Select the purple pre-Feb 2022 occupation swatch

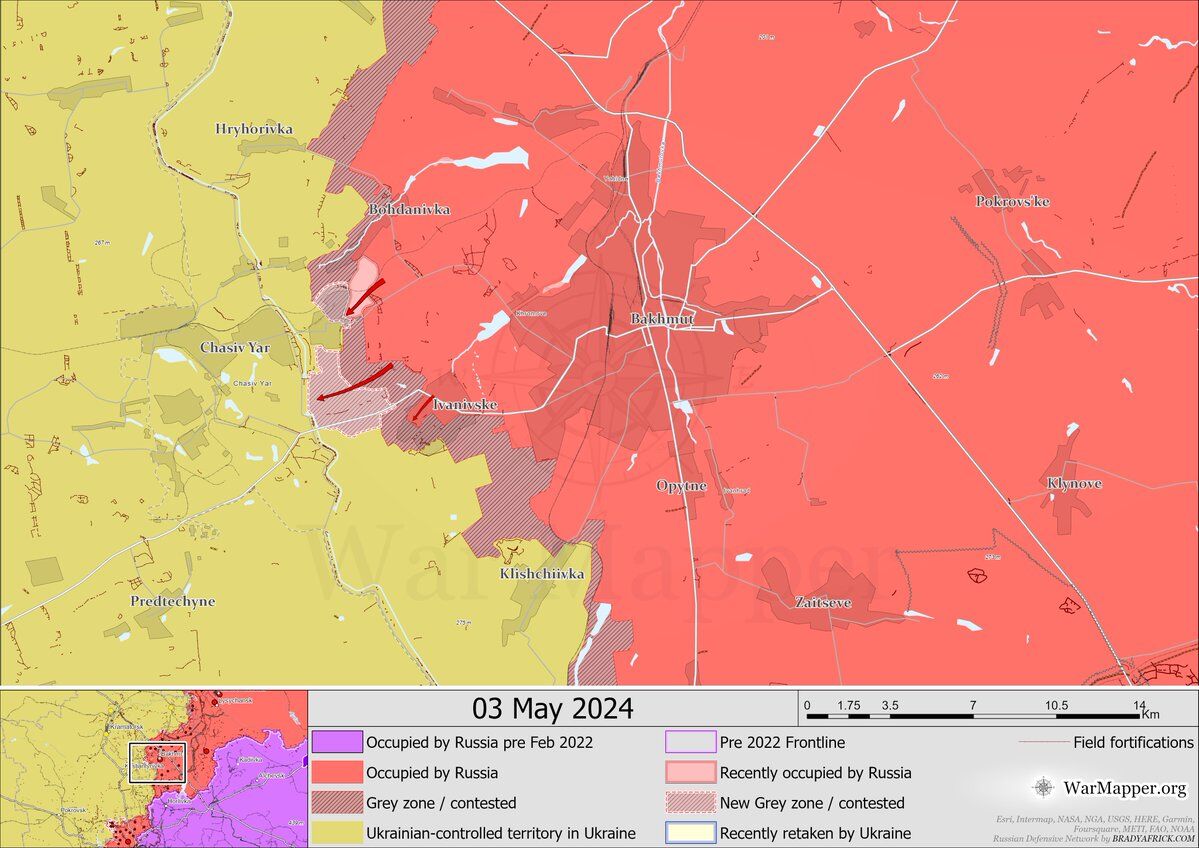point(336,742)
